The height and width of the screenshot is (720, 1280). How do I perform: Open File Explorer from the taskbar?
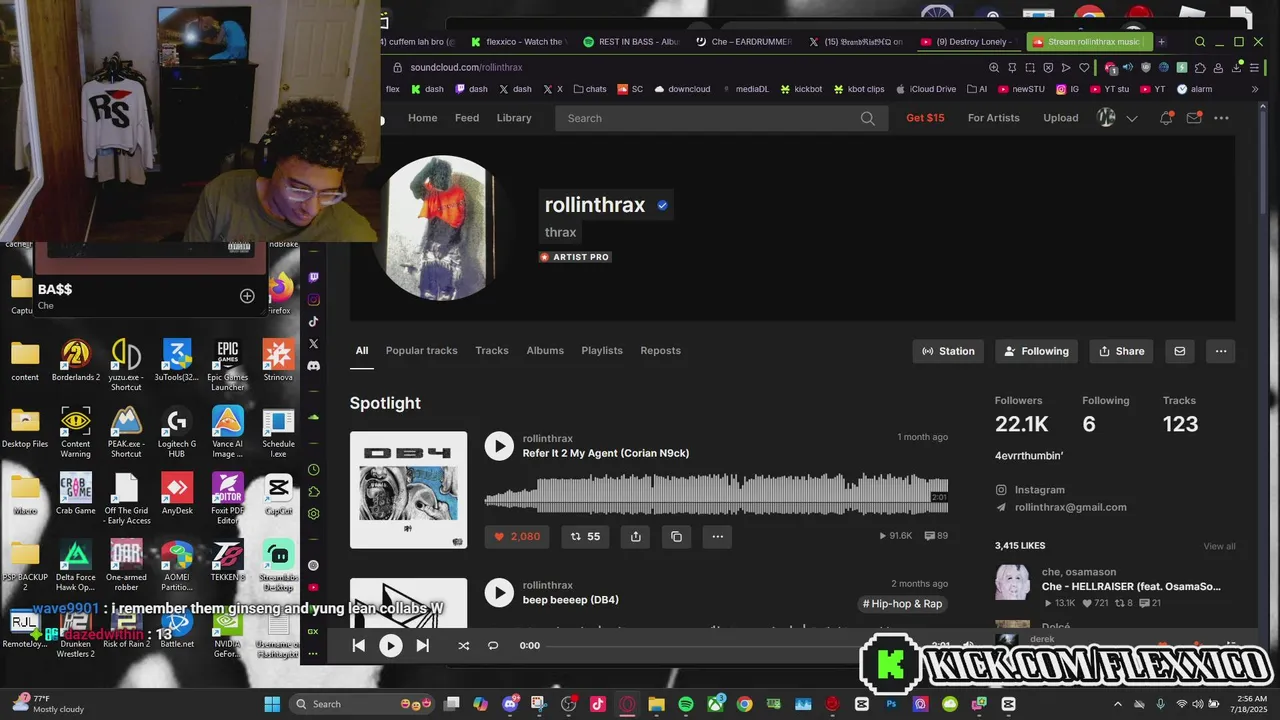coord(657,704)
